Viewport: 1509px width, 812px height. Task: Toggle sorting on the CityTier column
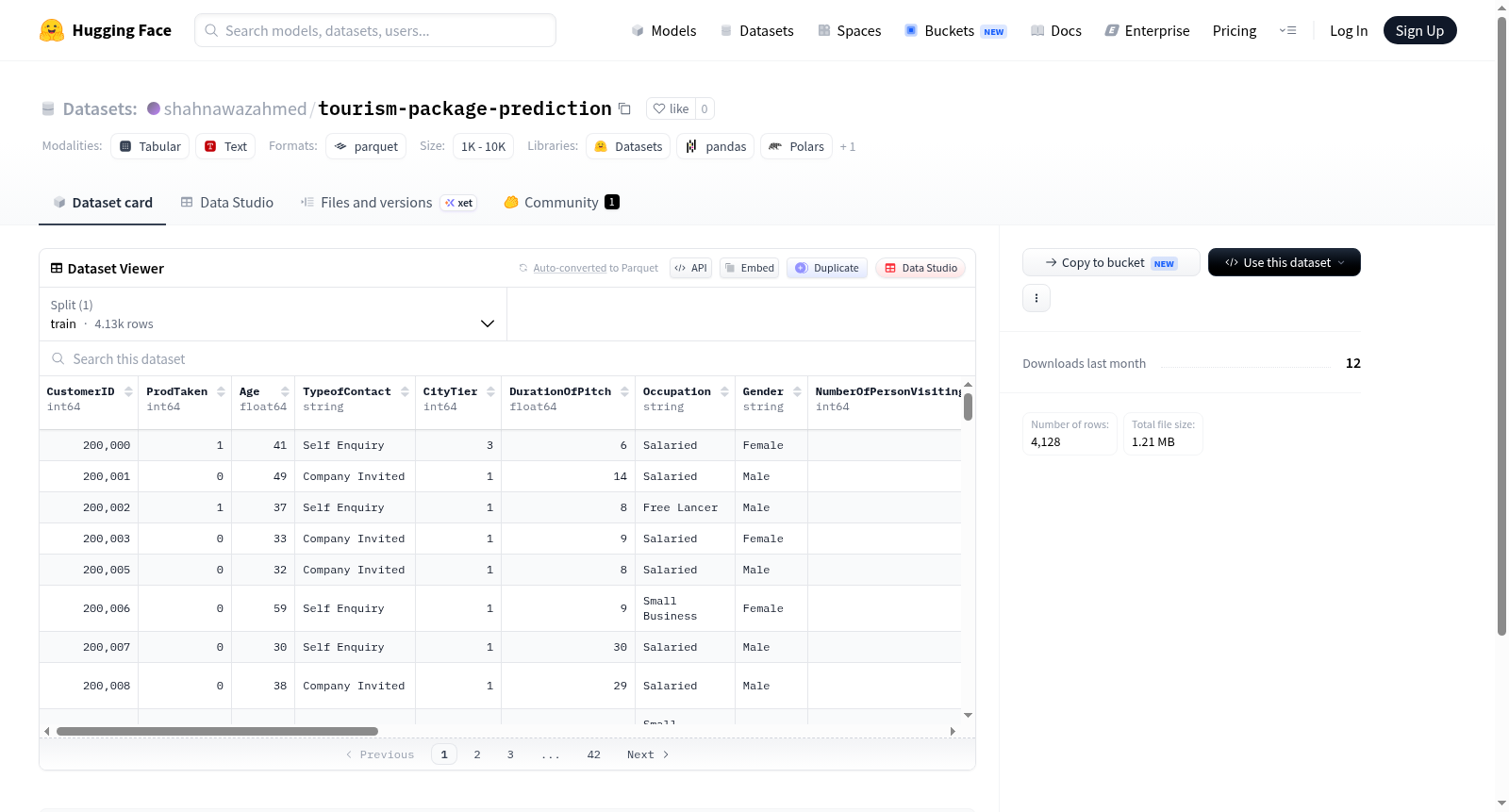(490, 391)
